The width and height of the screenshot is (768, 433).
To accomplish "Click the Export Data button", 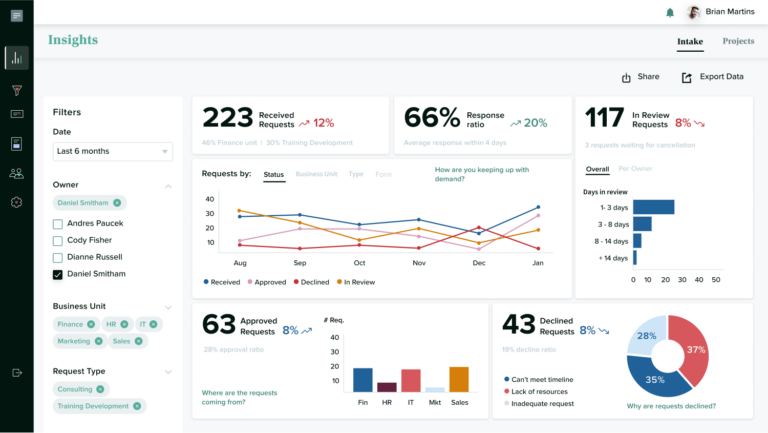I will (713, 77).
